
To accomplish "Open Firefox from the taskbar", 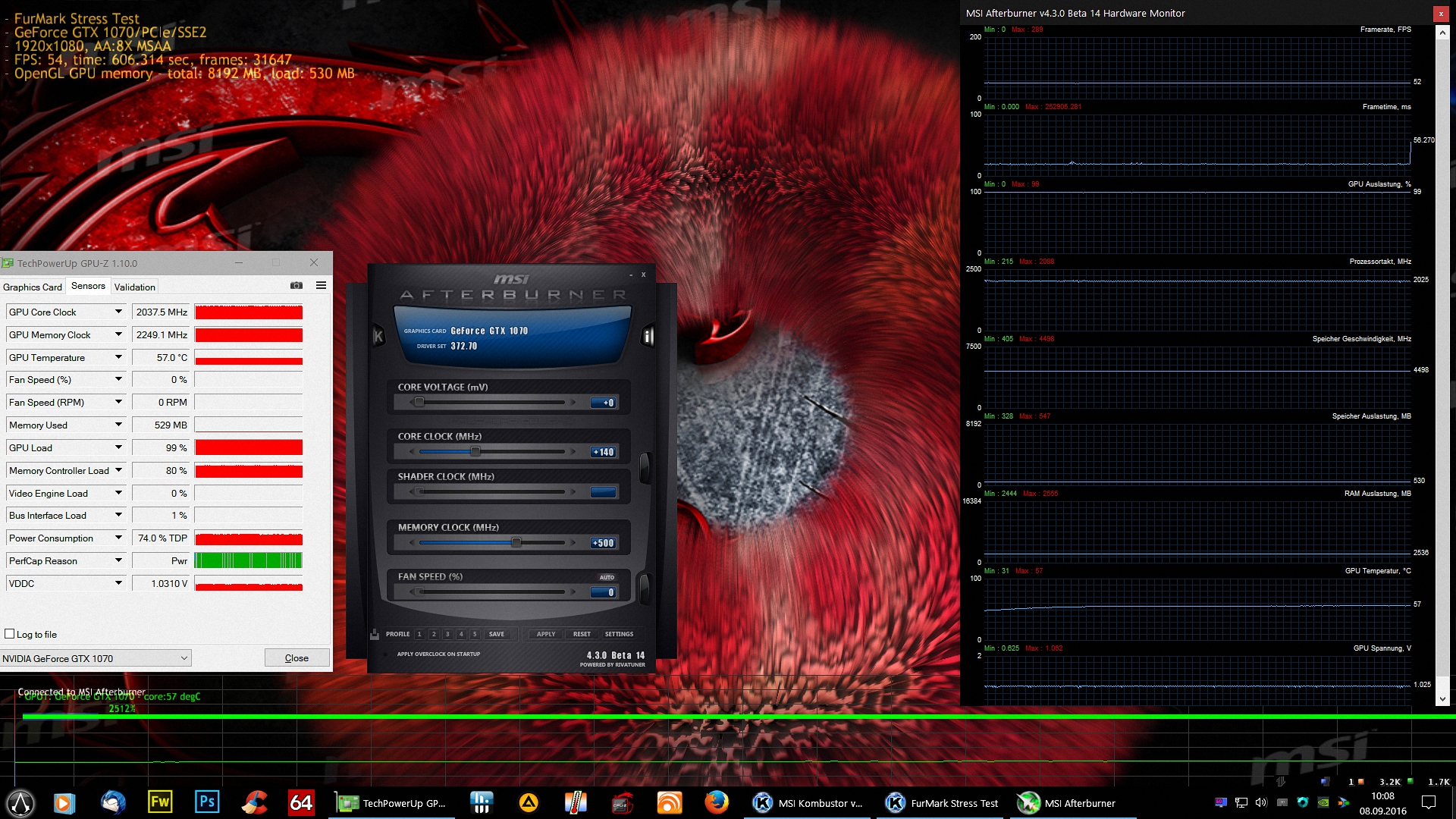I will (716, 802).
